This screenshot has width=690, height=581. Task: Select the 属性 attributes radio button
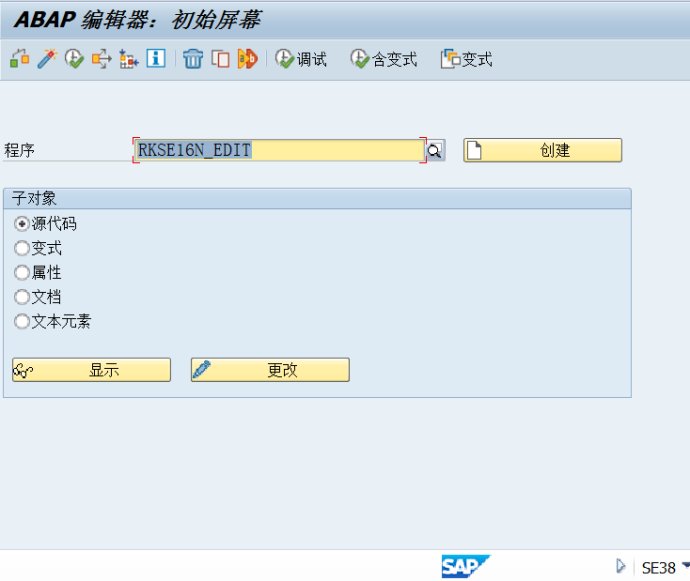(x=21, y=272)
